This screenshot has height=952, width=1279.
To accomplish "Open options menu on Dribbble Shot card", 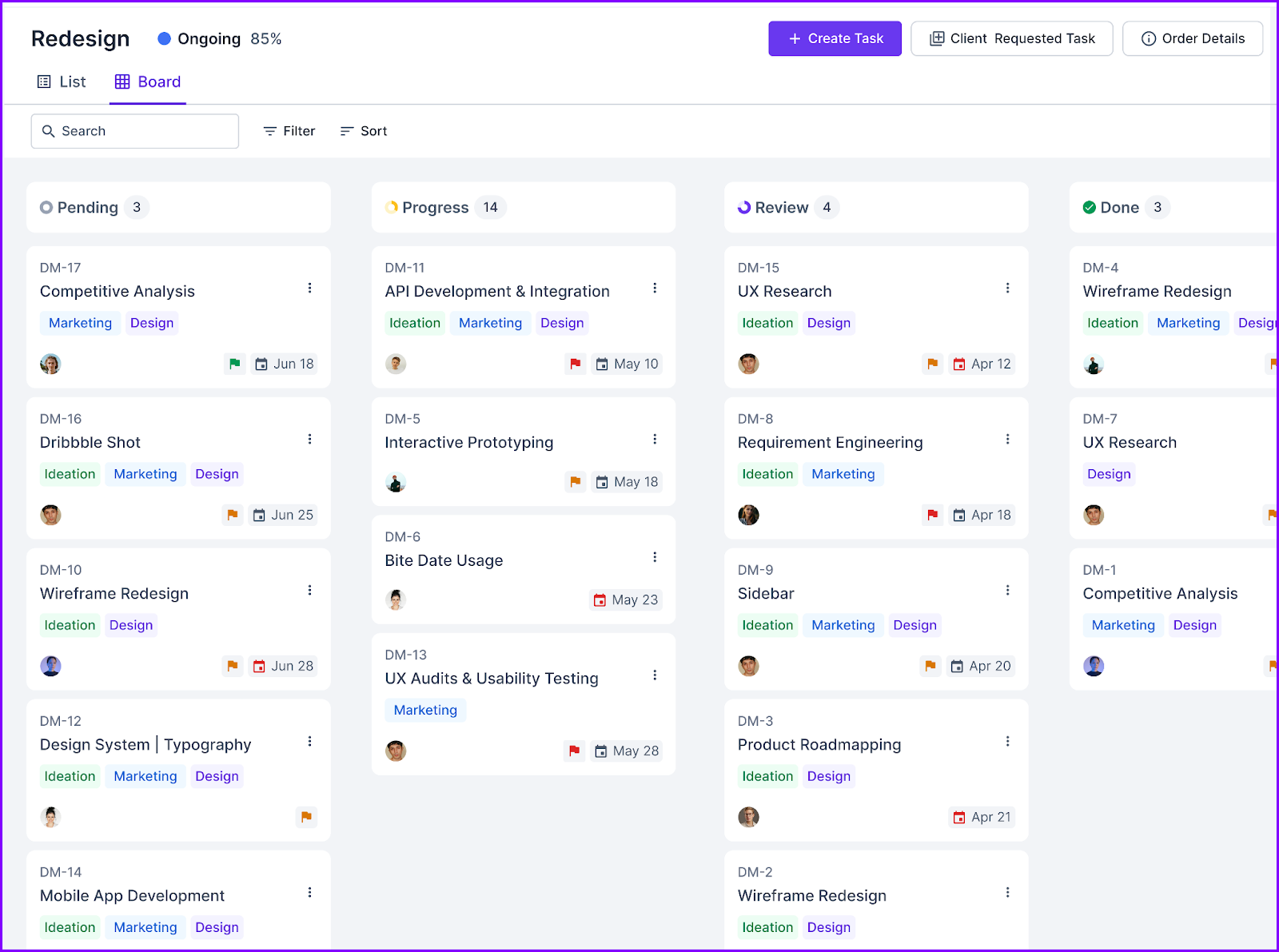I will (x=309, y=439).
